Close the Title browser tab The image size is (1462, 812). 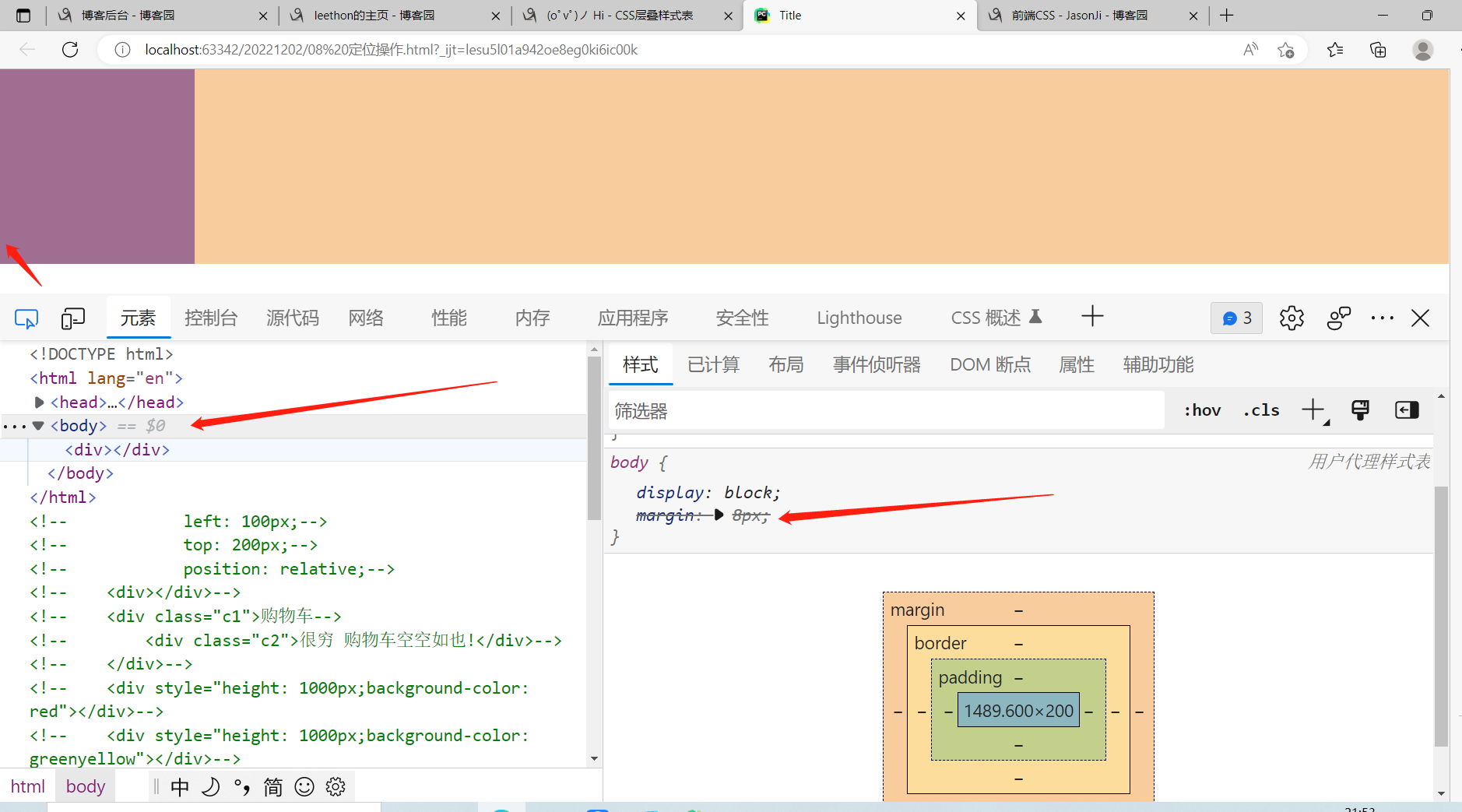(x=961, y=16)
